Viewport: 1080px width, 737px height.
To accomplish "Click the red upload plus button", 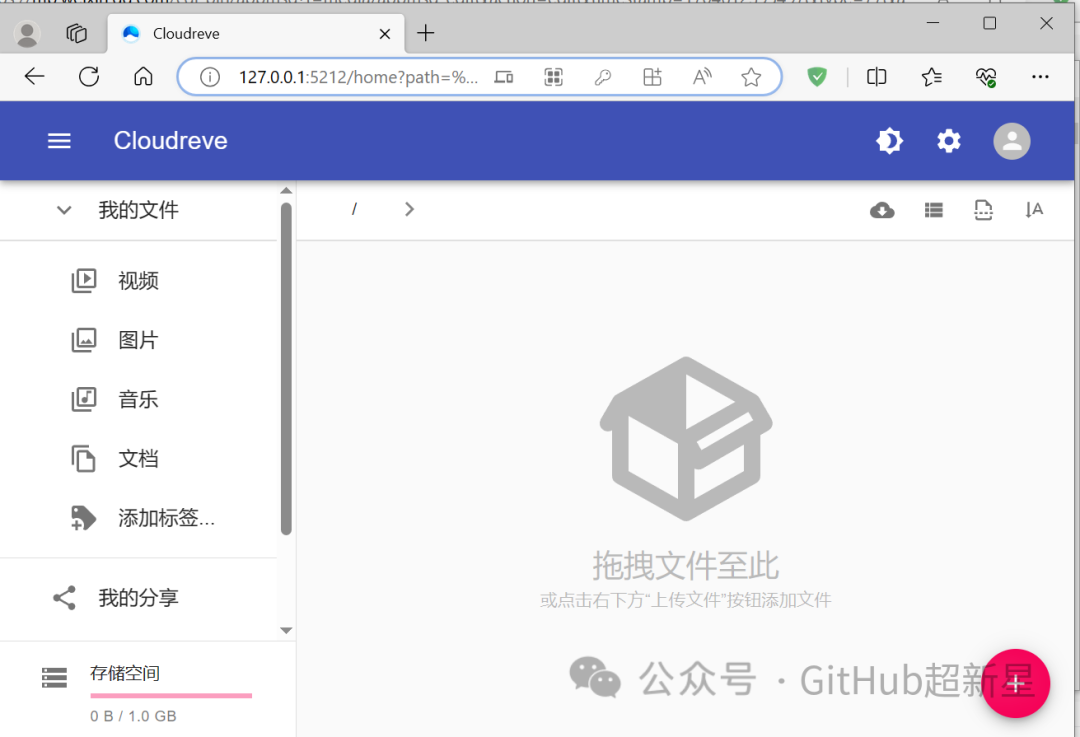I will click(1015, 683).
